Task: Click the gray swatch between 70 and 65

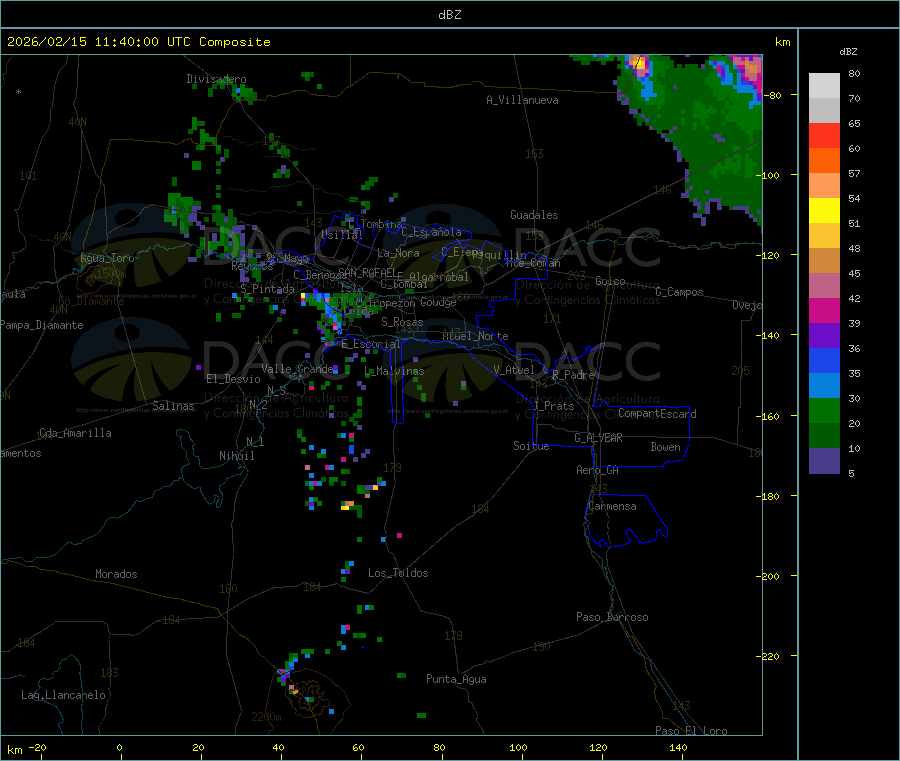Action: pyautogui.click(x=824, y=110)
